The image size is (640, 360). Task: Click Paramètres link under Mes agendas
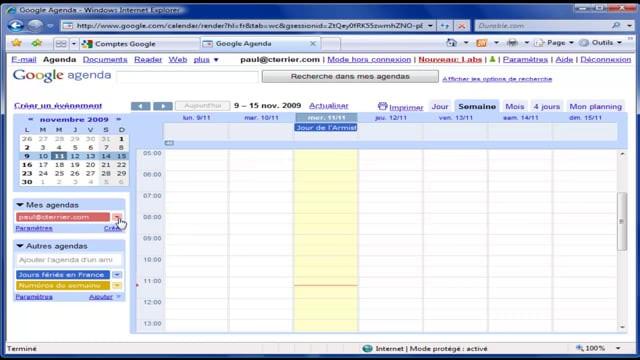coord(34,228)
